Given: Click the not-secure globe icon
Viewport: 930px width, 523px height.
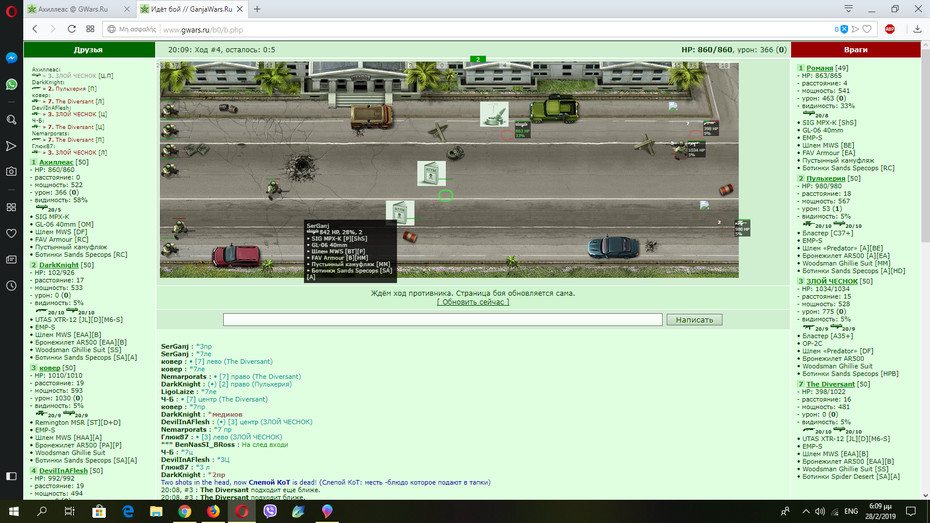Looking at the screenshot, I should point(112,29).
